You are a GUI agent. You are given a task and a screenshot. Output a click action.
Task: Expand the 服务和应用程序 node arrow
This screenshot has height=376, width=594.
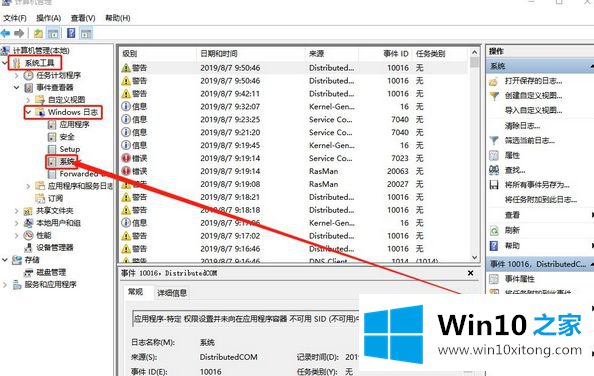click(5, 284)
